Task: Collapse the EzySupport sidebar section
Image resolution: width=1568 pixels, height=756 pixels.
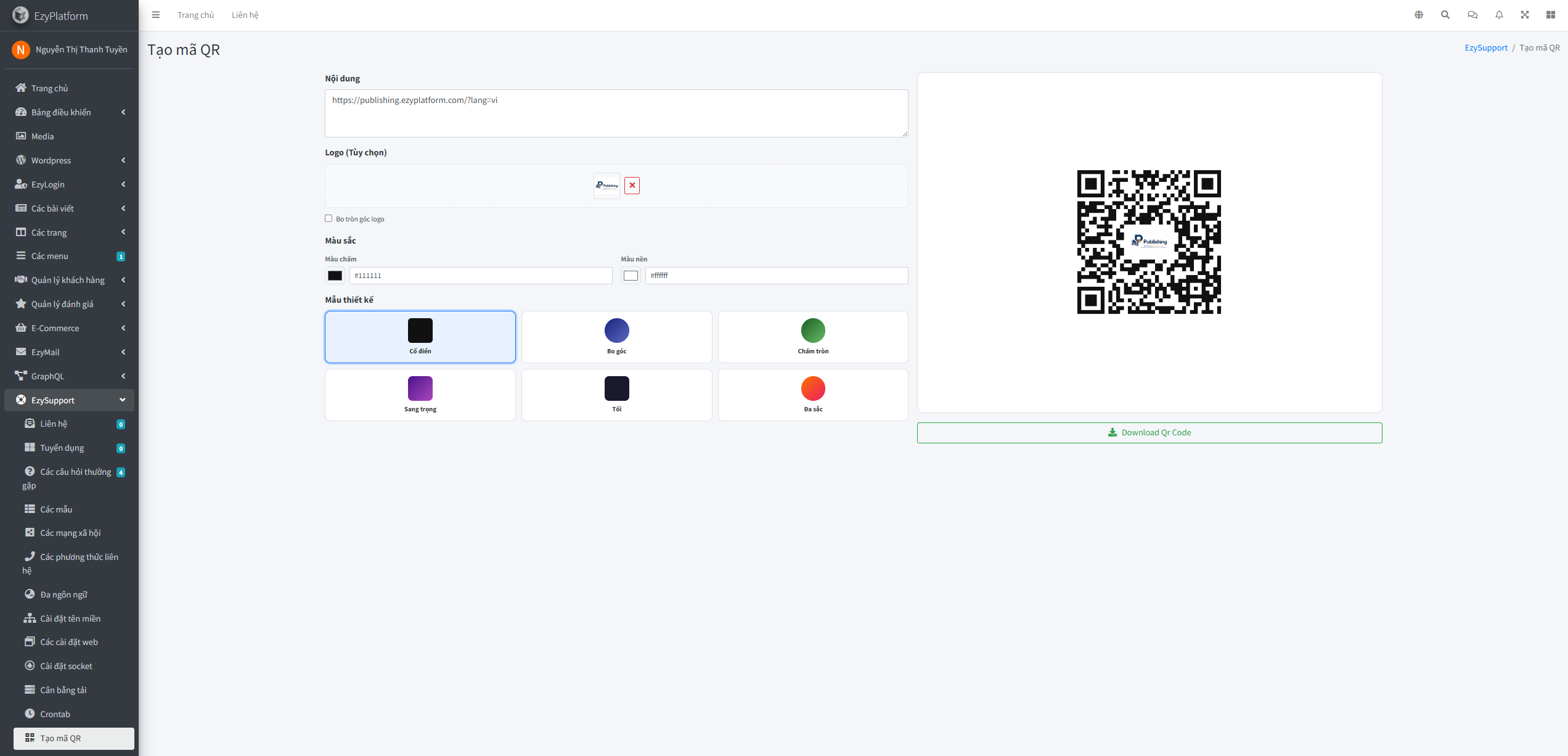Action: (69, 400)
